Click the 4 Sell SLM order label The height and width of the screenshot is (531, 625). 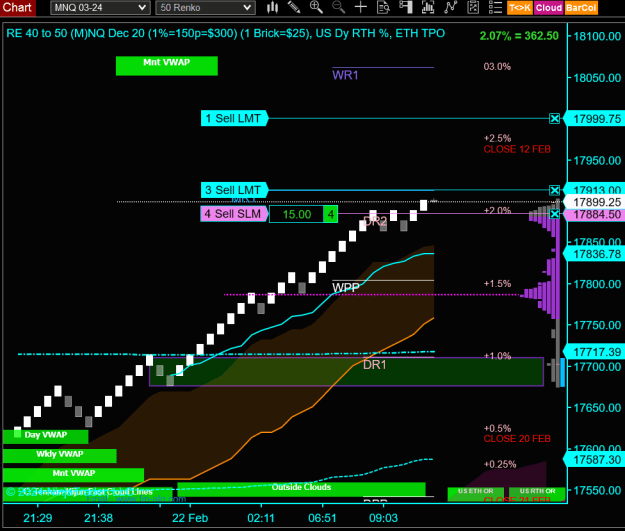(234, 214)
